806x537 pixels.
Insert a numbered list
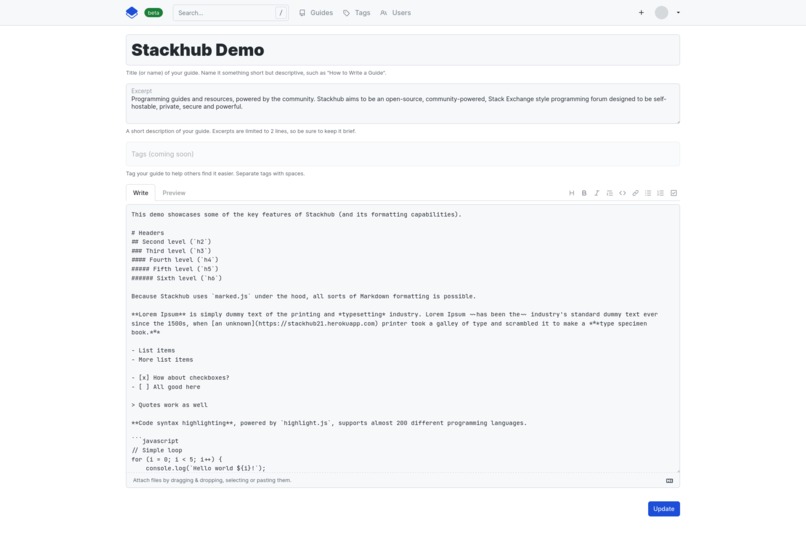coord(660,193)
